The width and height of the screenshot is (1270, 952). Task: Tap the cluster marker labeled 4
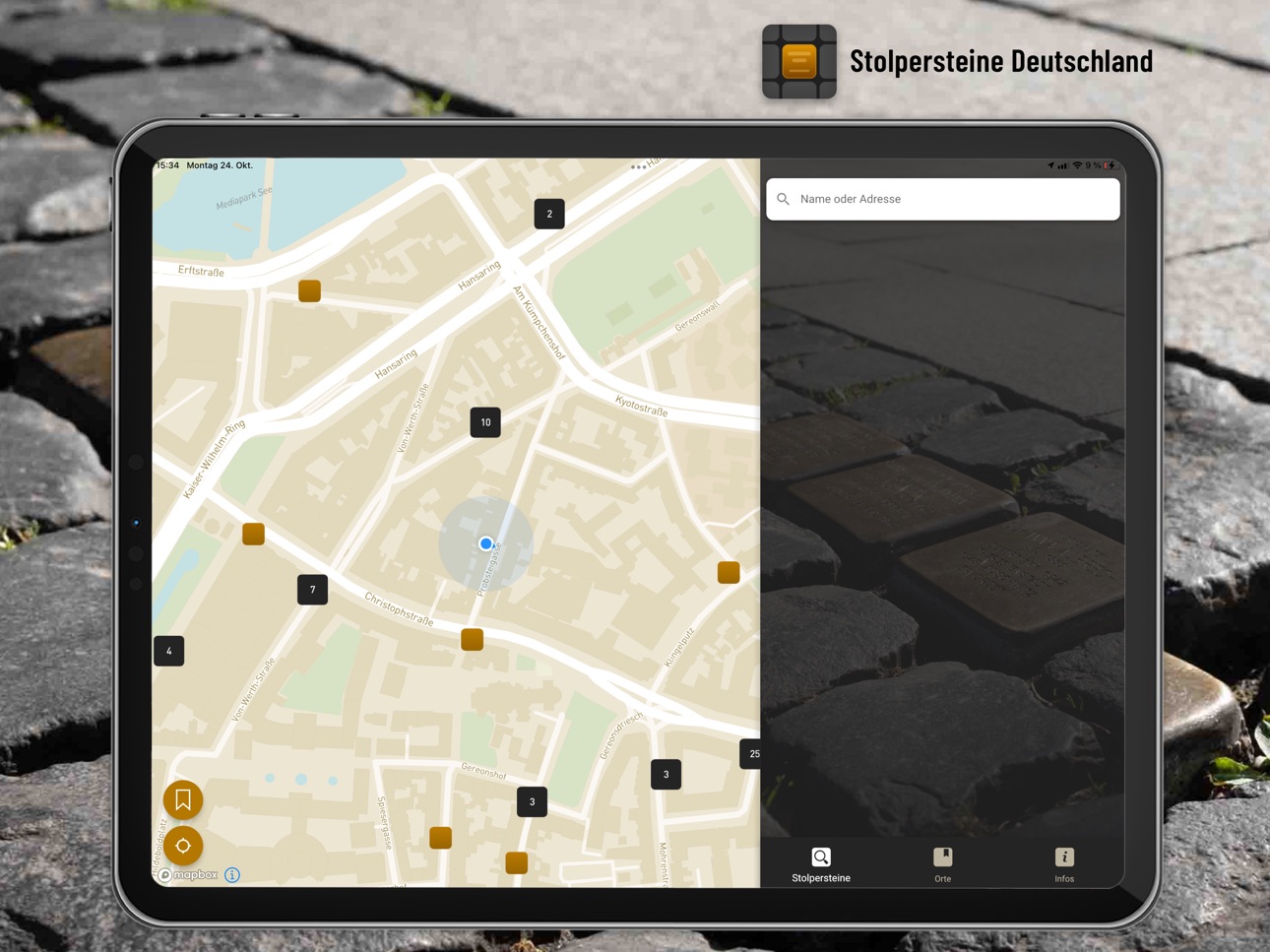[x=169, y=651]
